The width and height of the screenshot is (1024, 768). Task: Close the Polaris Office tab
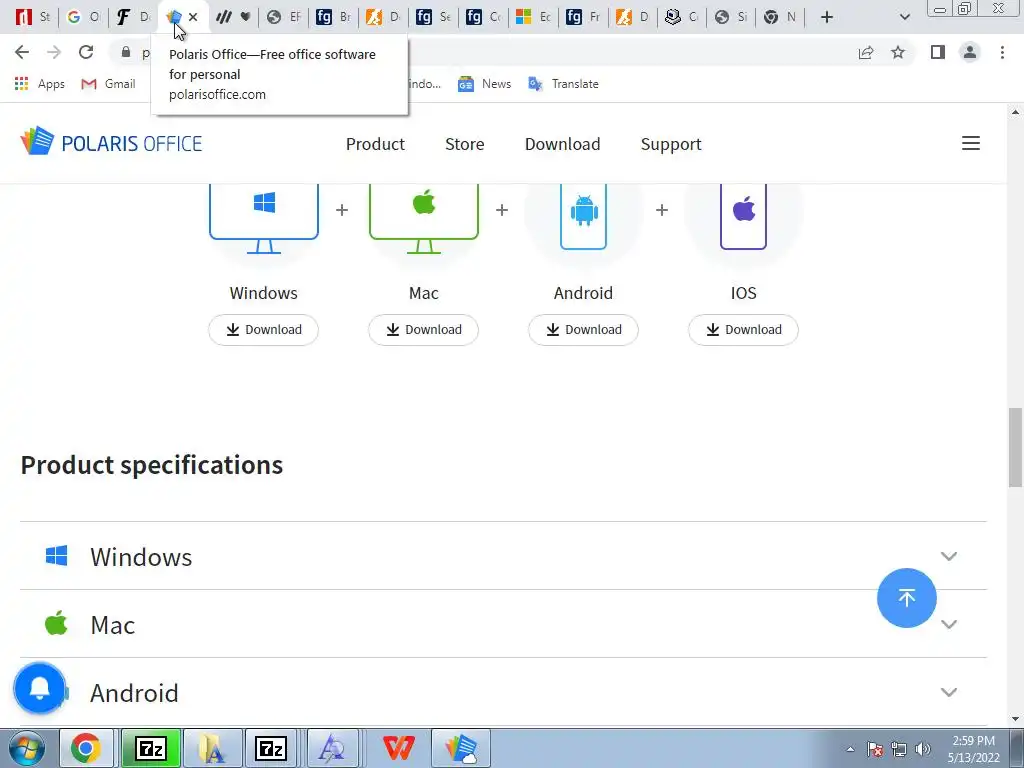[193, 17]
